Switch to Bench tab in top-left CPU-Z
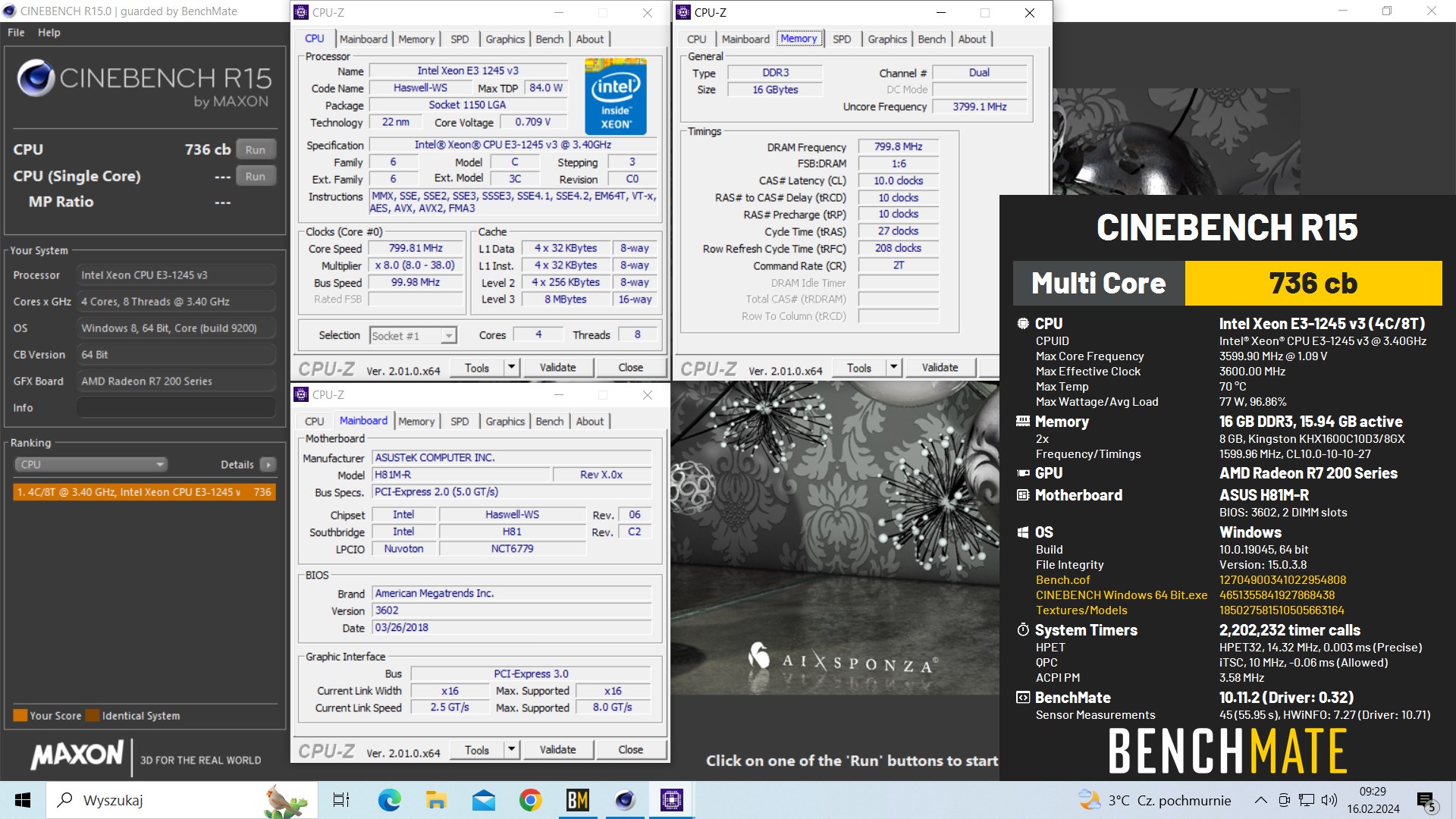The height and width of the screenshot is (819, 1456). click(550, 39)
